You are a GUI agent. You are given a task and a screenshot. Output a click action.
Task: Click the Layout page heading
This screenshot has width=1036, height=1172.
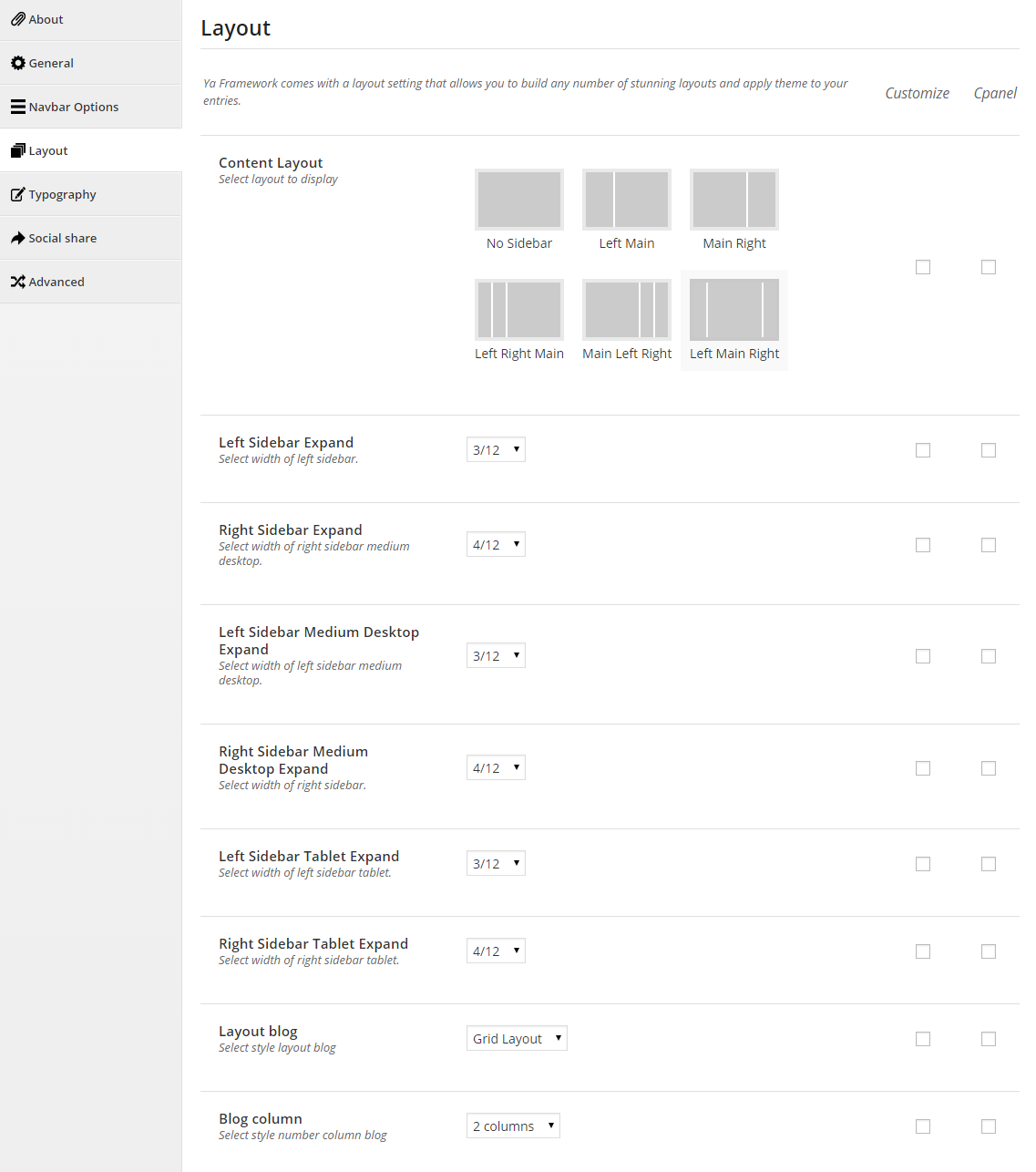(x=235, y=28)
